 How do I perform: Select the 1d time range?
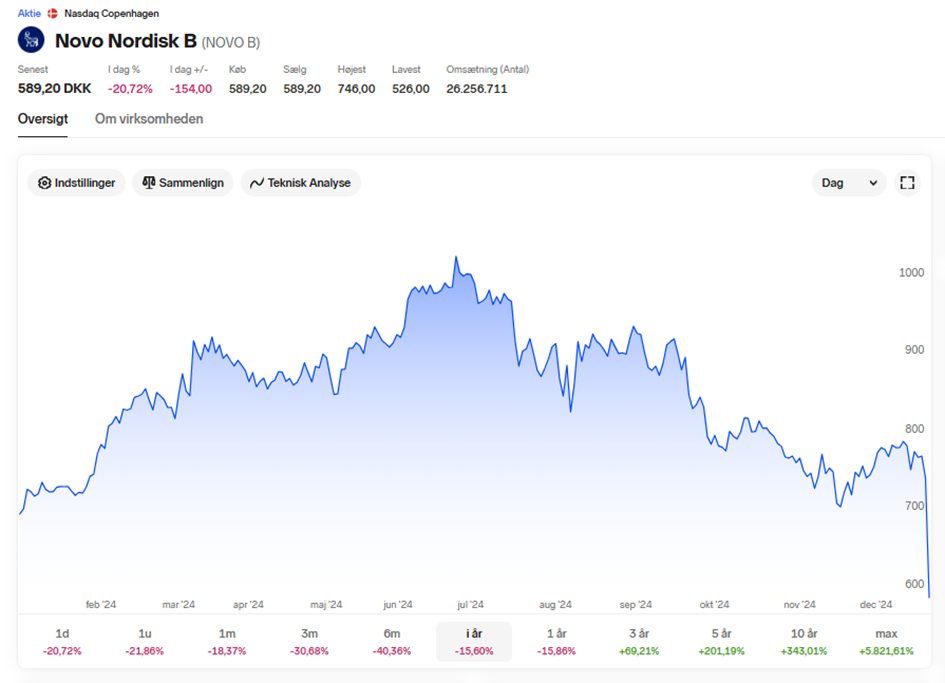(x=62, y=641)
